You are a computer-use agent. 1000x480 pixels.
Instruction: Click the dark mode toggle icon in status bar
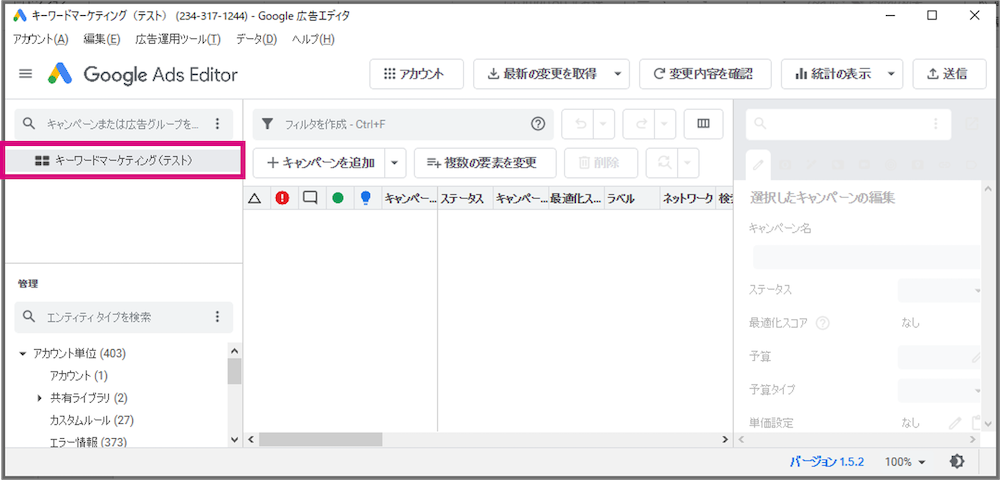pyautogui.click(x=956, y=461)
